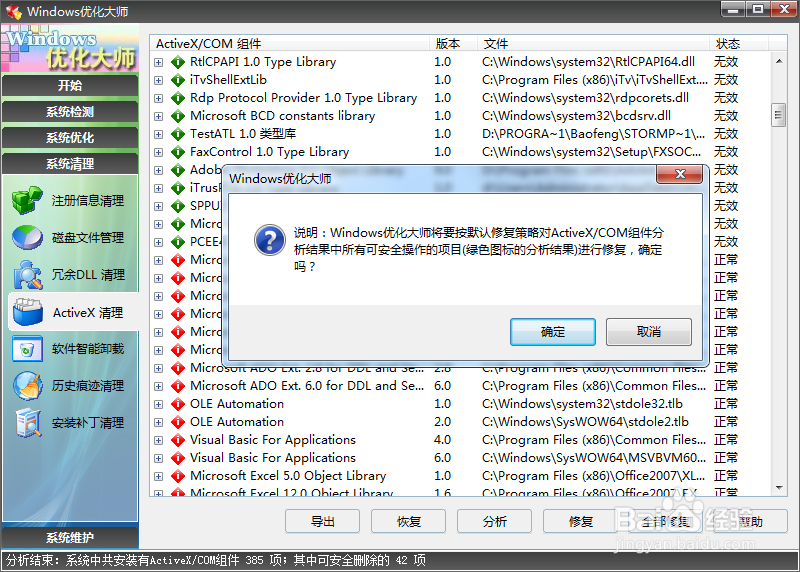
Task: Open 注册信息清理 registry cleanup icon
Action: tap(27, 200)
